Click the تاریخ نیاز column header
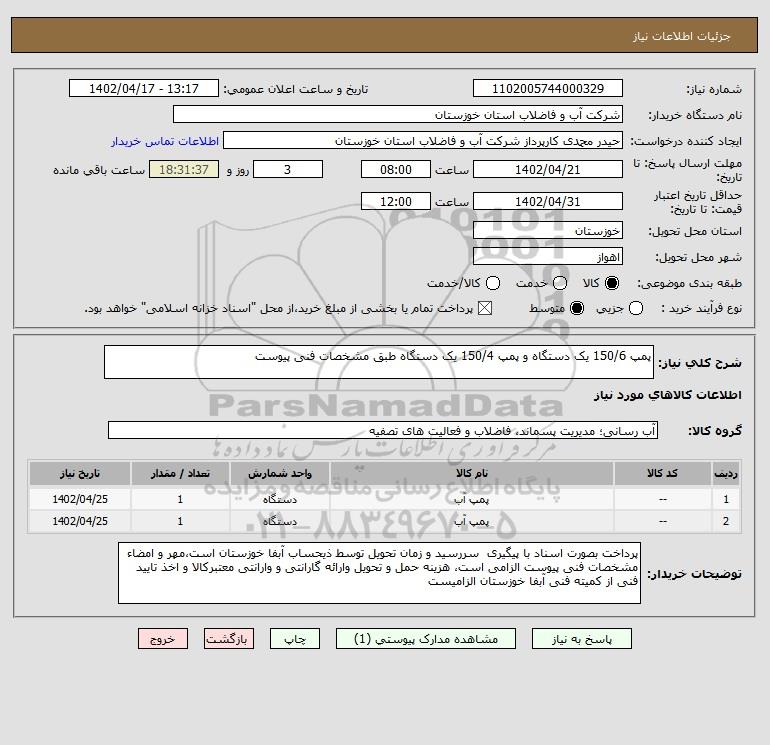This screenshot has height=745, width=770. click(80, 473)
